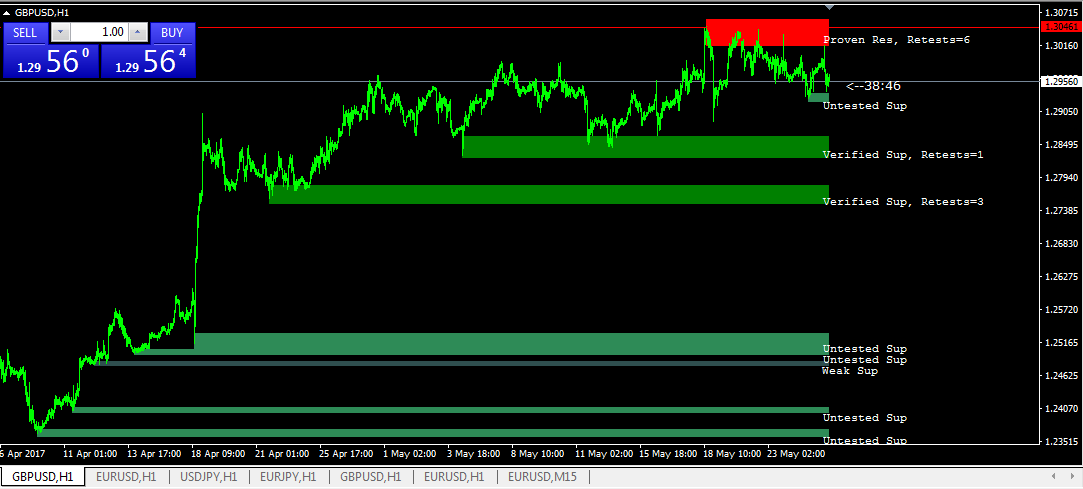1083x489 pixels.
Task: Click the '11 May 02:00' time axis label
Action: pyautogui.click(x=604, y=454)
